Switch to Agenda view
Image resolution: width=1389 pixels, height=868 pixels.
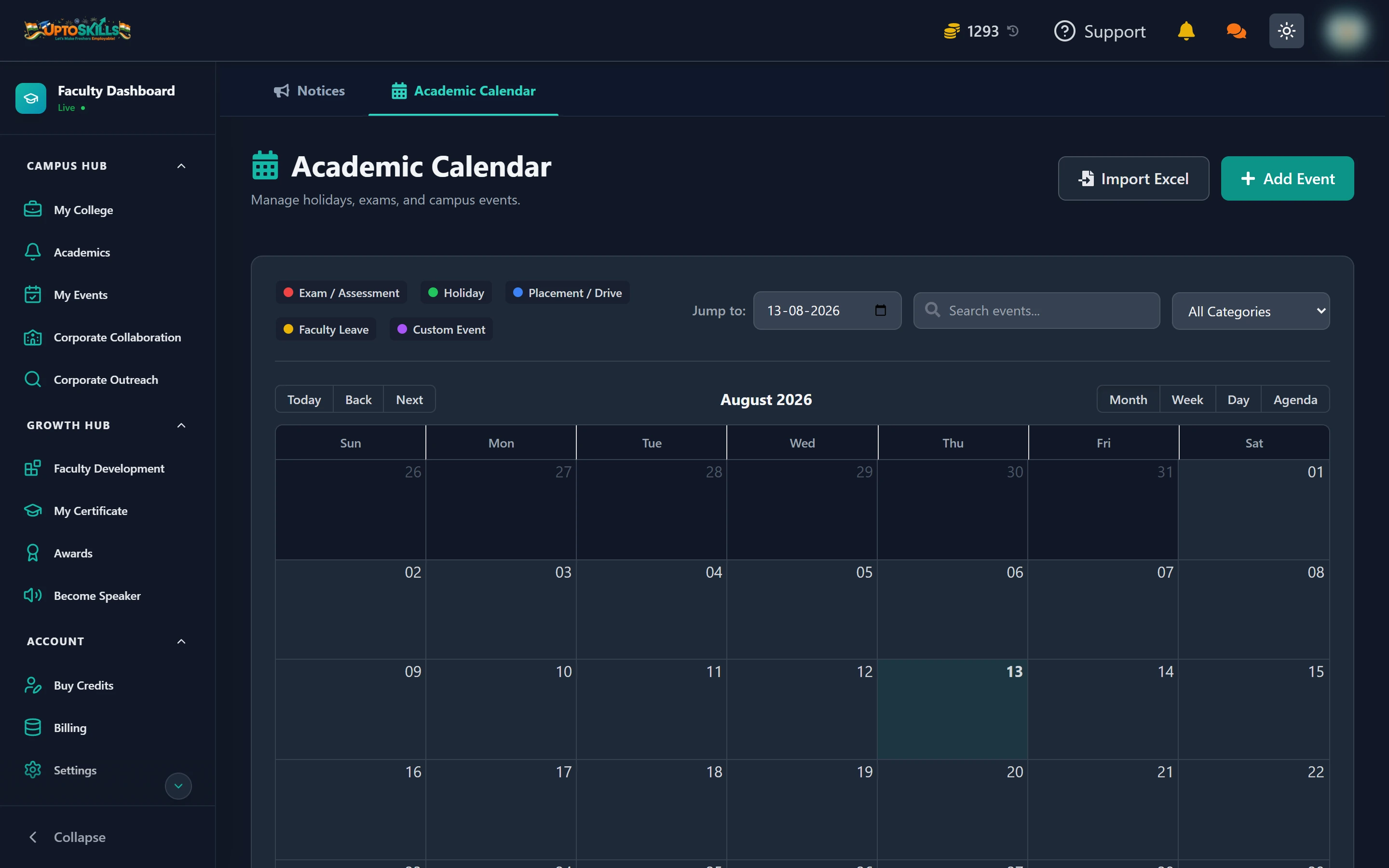pos(1295,400)
